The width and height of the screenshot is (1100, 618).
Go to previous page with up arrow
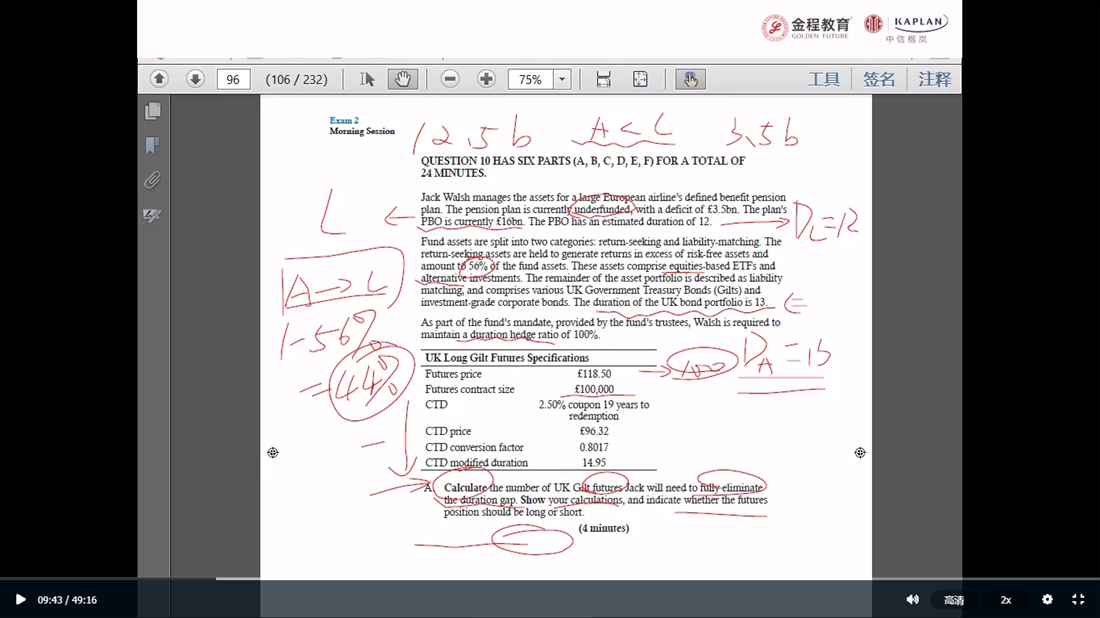(x=159, y=79)
